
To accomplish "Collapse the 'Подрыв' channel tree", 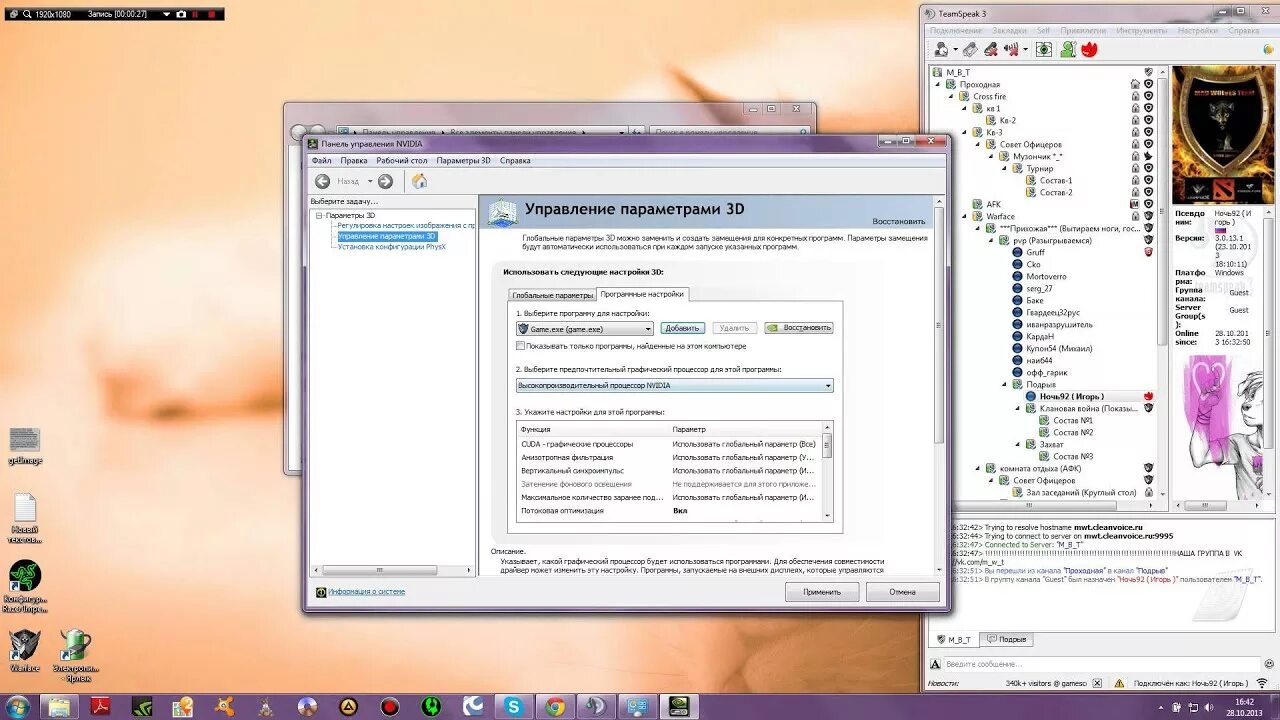I will tap(1005, 385).
